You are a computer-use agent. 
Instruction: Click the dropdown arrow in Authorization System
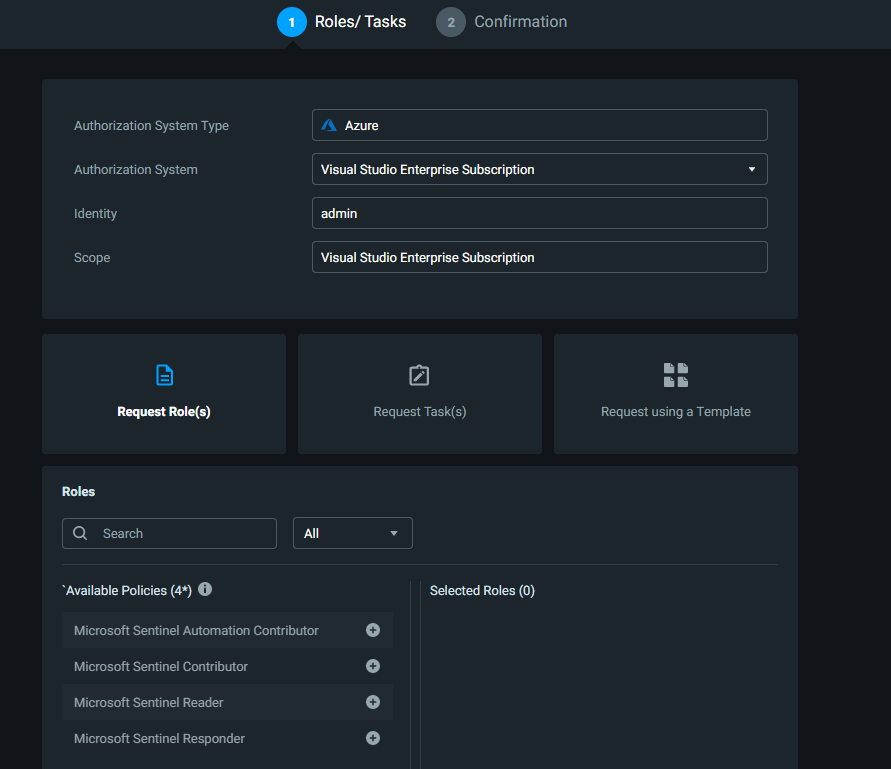click(x=752, y=169)
